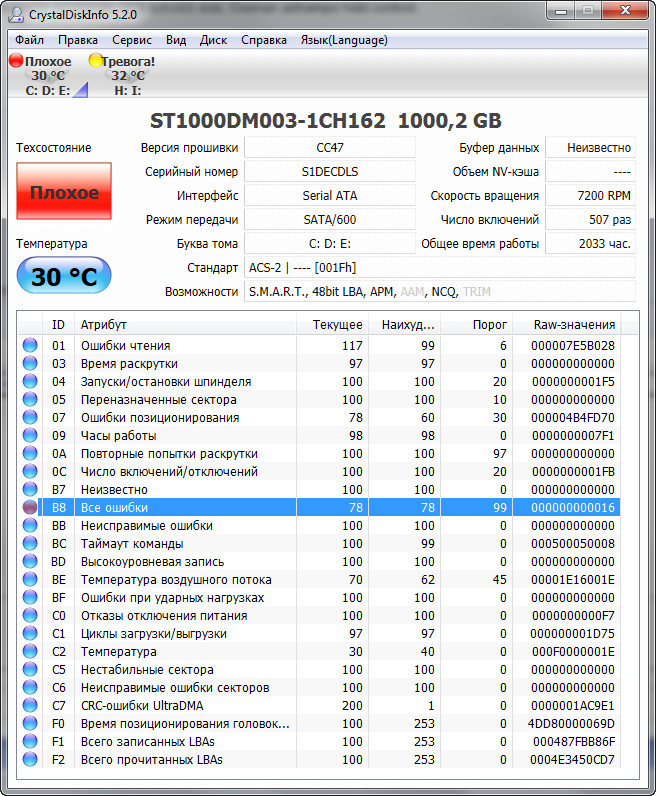The height and width of the screenshot is (796, 656).
Task: Click the serial number field S1DECDLS
Action: [x=330, y=172]
